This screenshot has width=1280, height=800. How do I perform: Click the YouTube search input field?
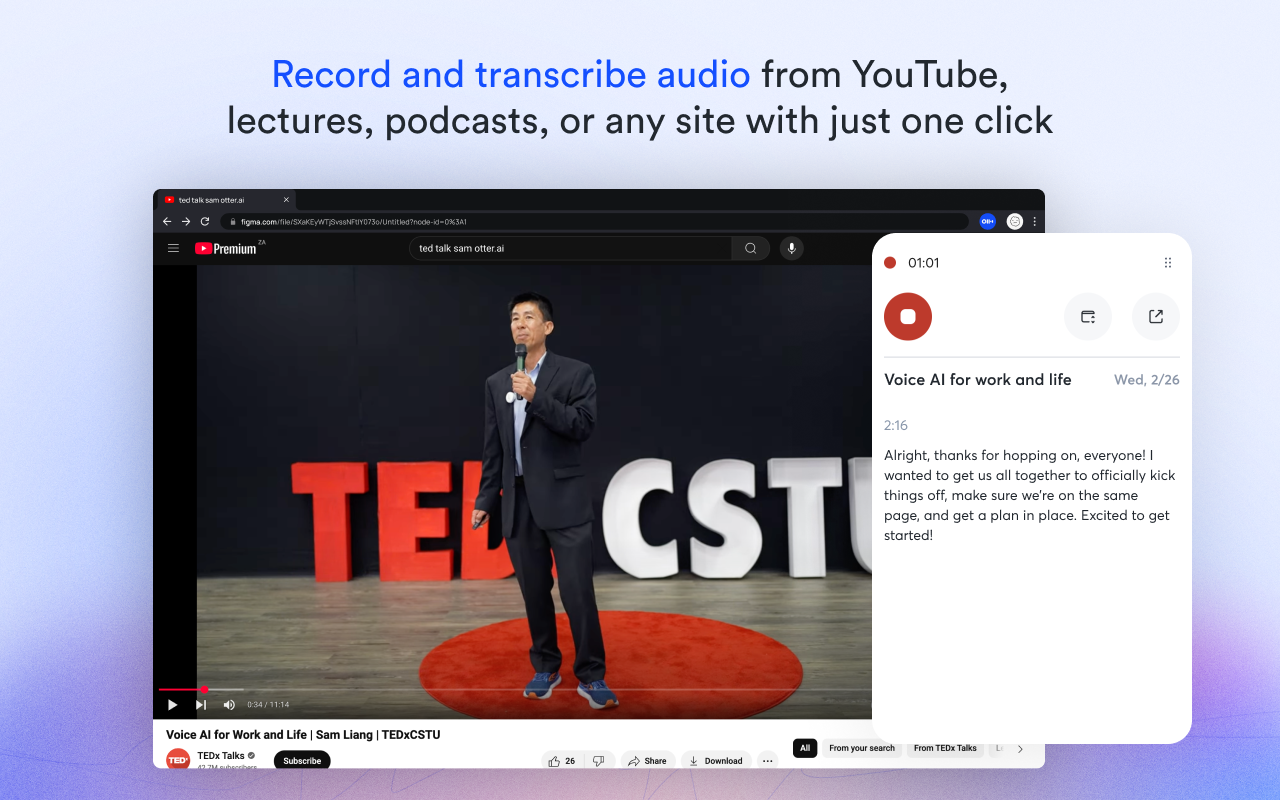click(x=570, y=247)
